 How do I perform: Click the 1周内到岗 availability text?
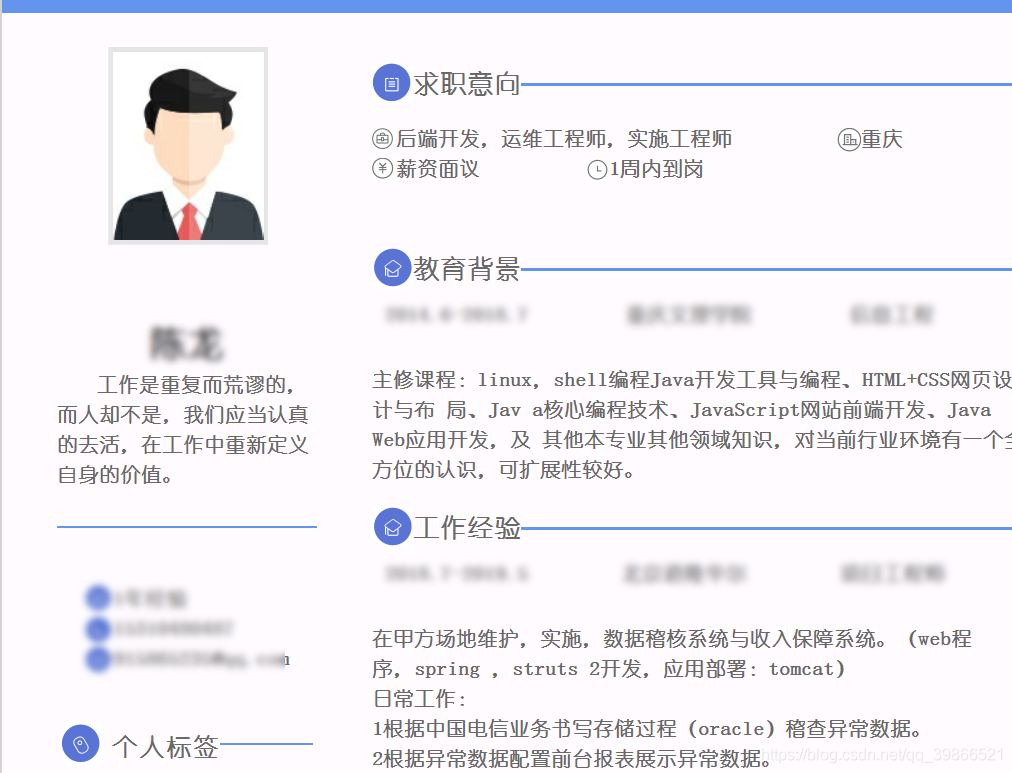(656, 169)
